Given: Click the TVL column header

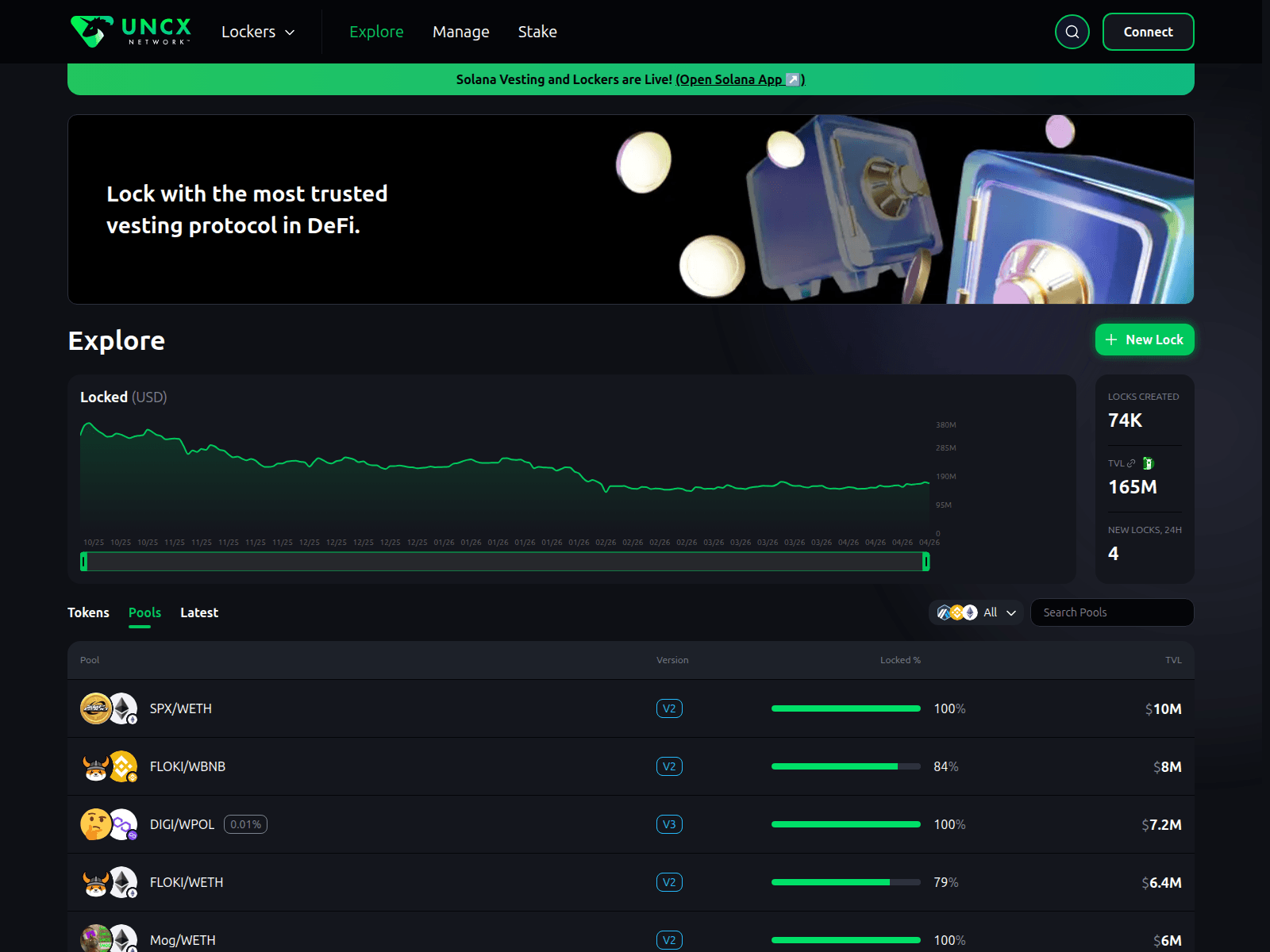Looking at the screenshot, I should [1173, 660].
